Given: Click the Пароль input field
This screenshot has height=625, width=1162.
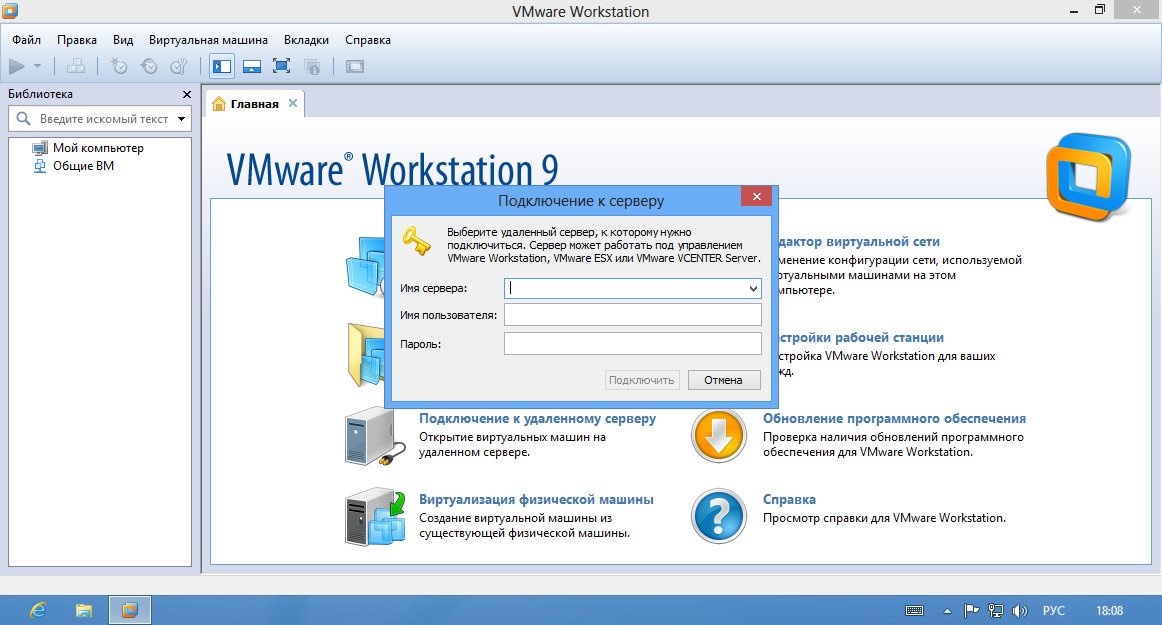Looking at the screenshot, I should click(633, 343).
